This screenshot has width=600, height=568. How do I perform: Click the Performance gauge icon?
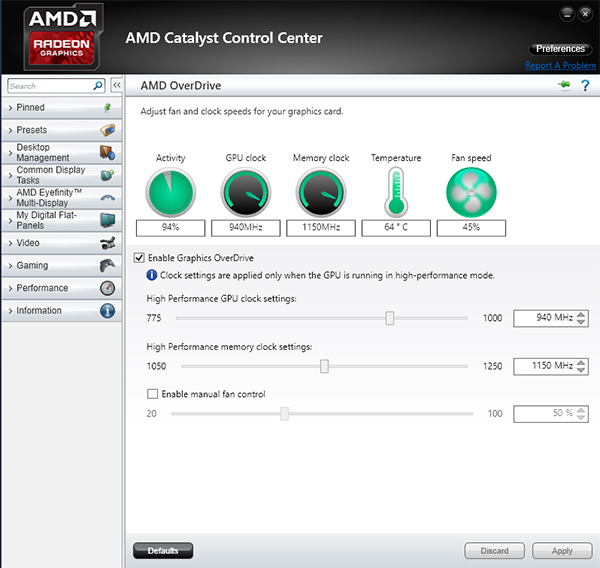pyautogui.click(x=108, y=288)
